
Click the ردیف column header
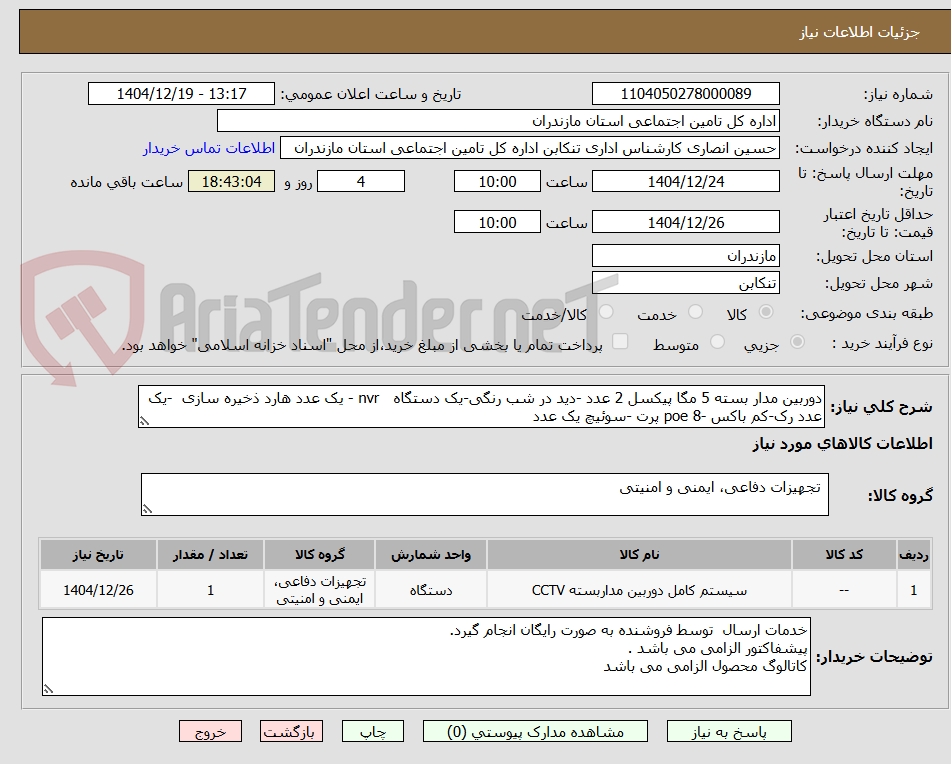[x=914, y=555]
